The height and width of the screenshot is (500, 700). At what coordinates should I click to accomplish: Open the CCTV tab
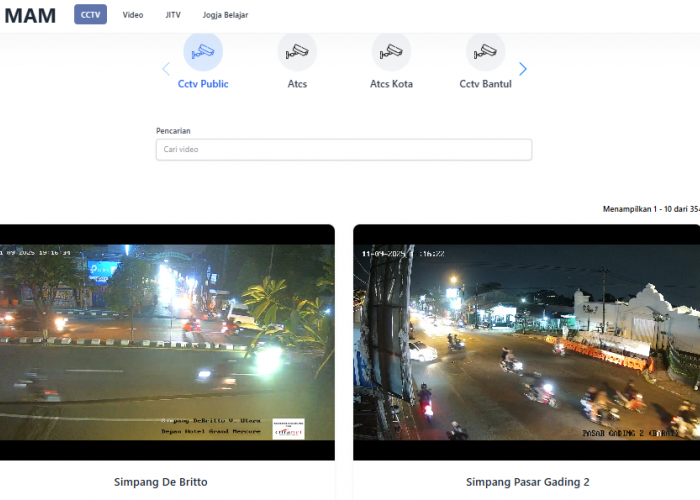click(90, 14)
